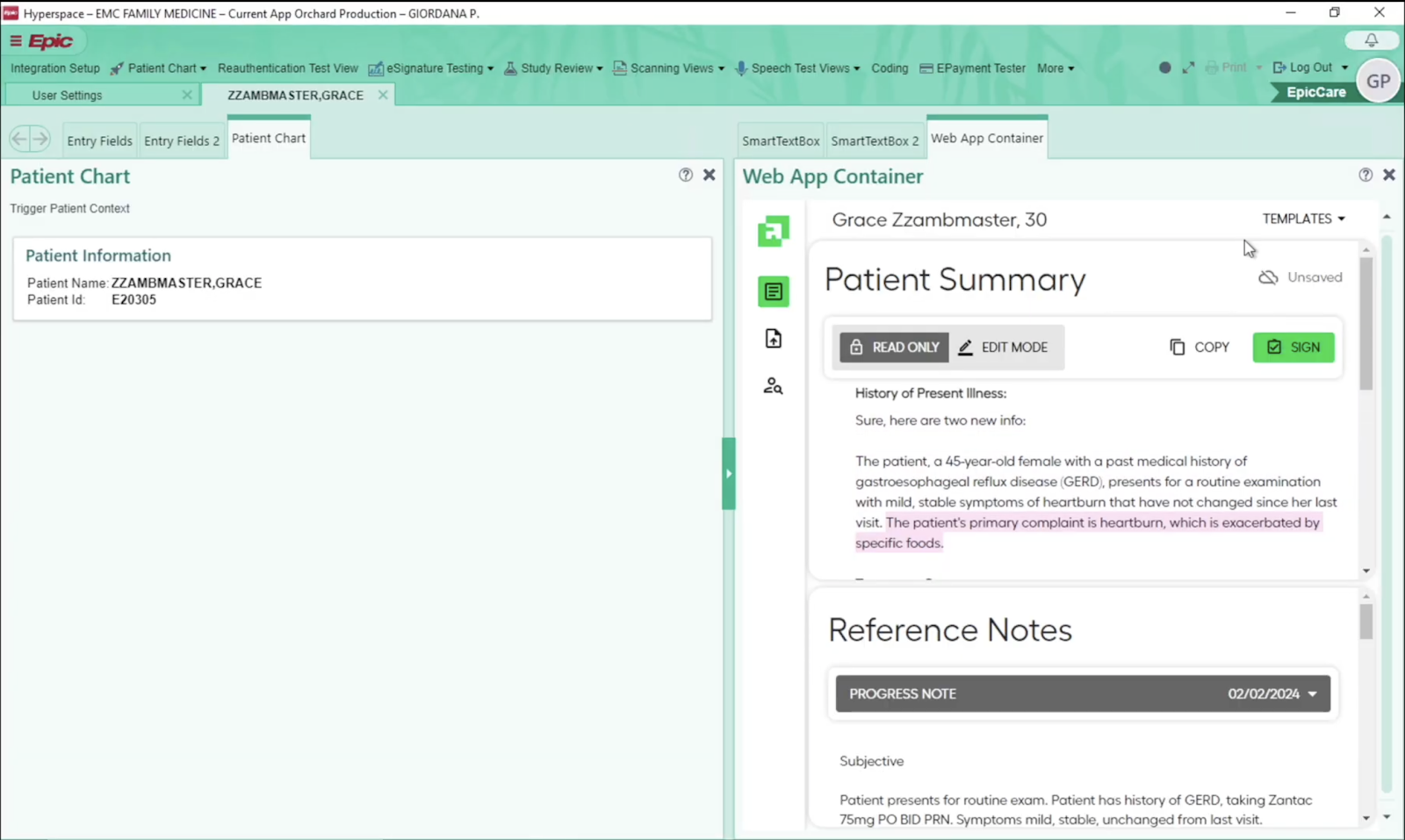This screenshot has width=1405, height=840.
Task: Click highlighted heartburn complaint sentence
Action: coord(1087,533)
